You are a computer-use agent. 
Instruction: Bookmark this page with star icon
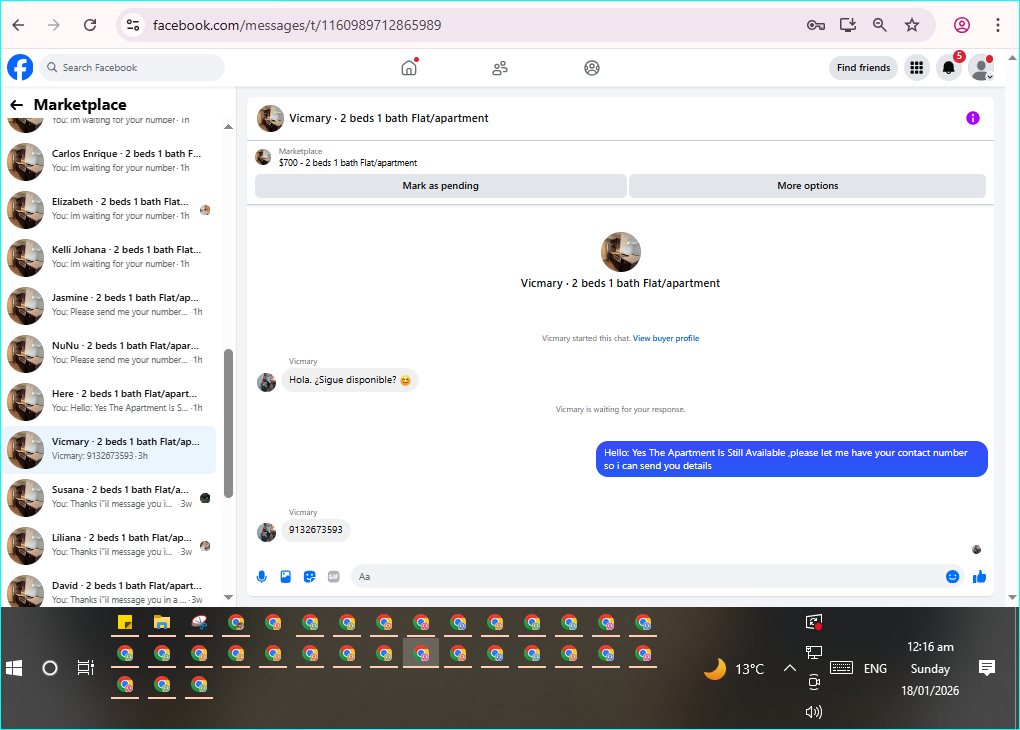click(912, 25)
